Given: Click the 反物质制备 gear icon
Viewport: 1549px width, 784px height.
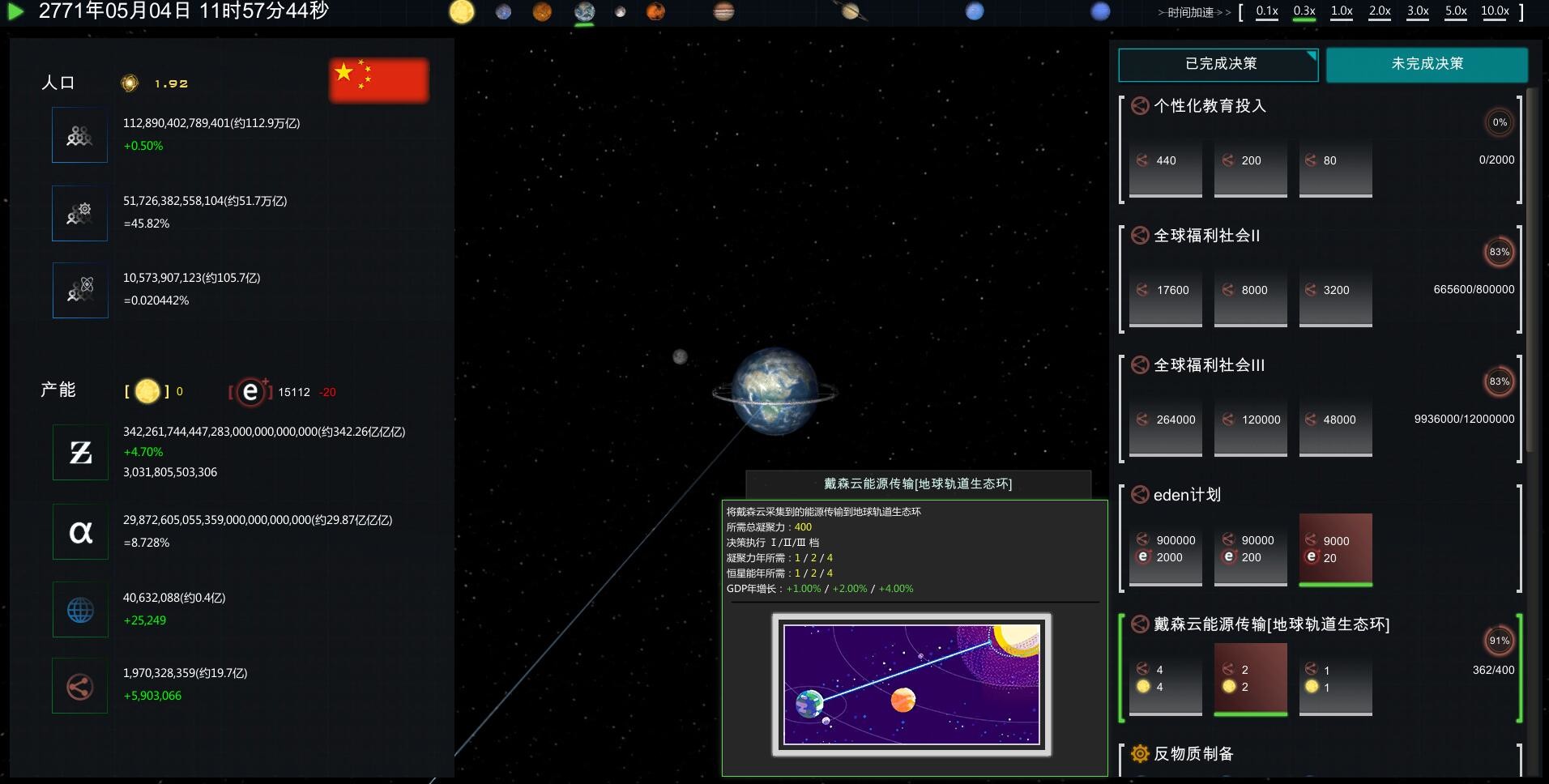Looking at the screenshot, I should [x=1140, y=753].
